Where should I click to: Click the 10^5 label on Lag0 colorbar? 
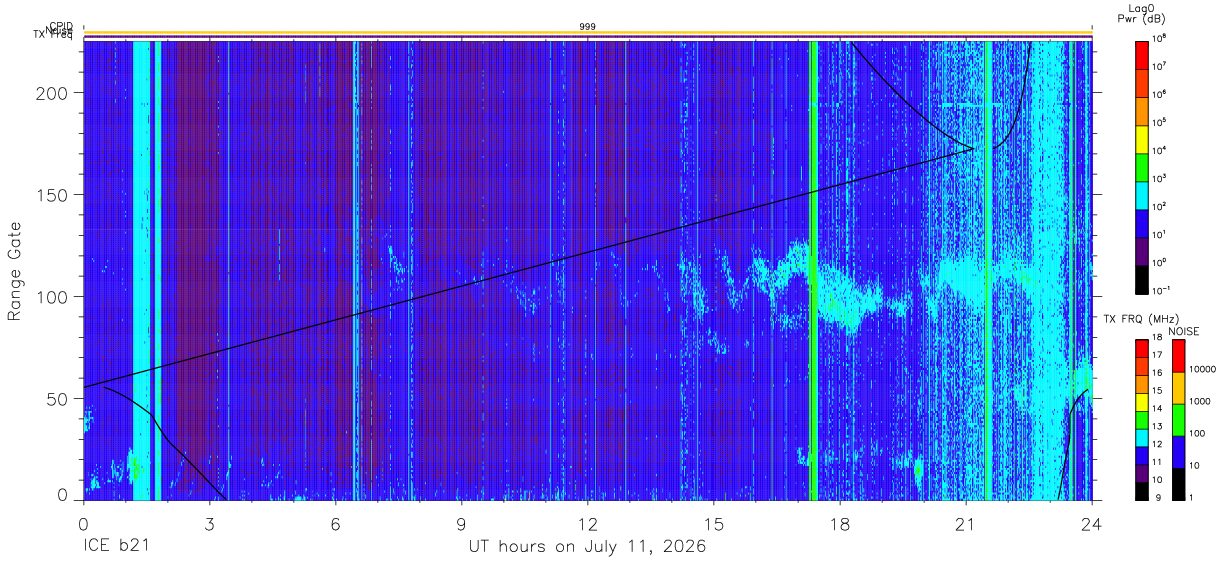[x=1160, y=122]
